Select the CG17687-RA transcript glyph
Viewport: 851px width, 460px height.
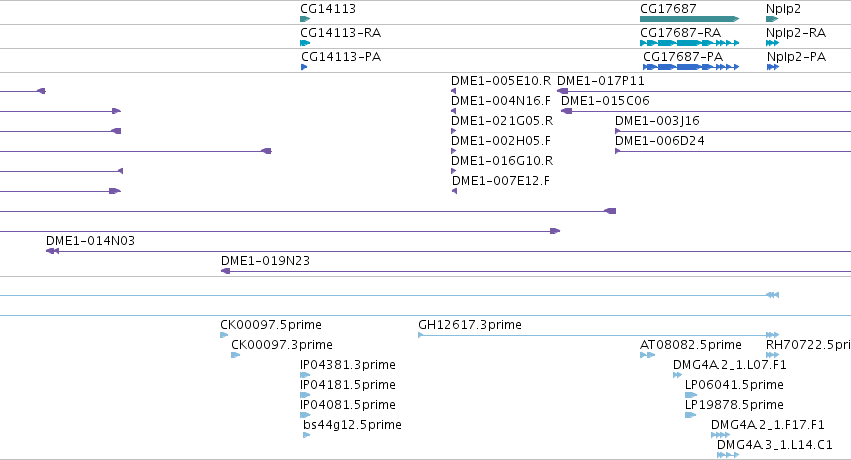coord(689,43)
